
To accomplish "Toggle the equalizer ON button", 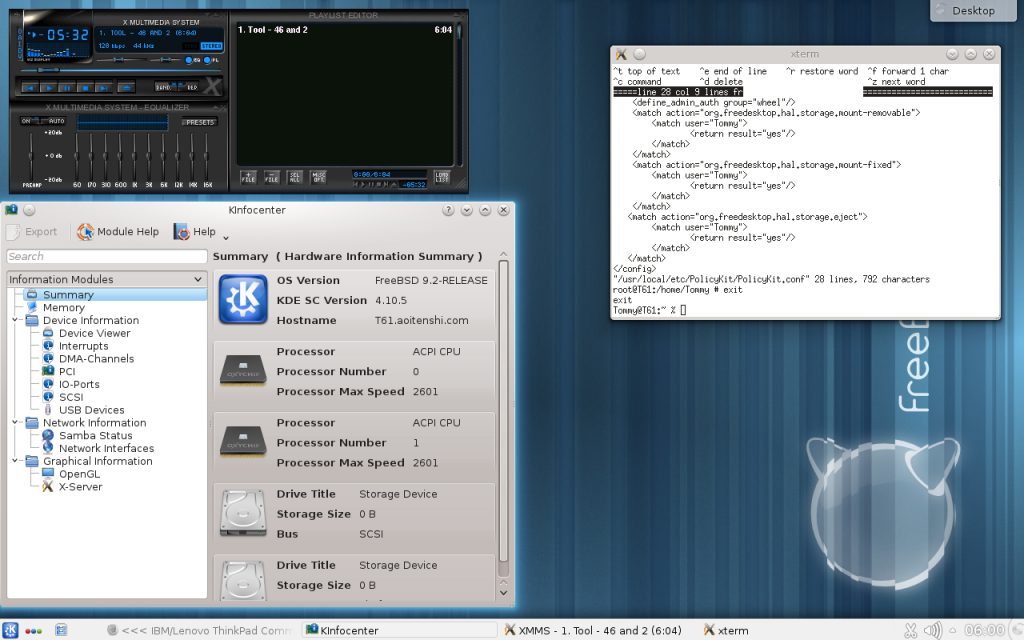I will 27,121.
